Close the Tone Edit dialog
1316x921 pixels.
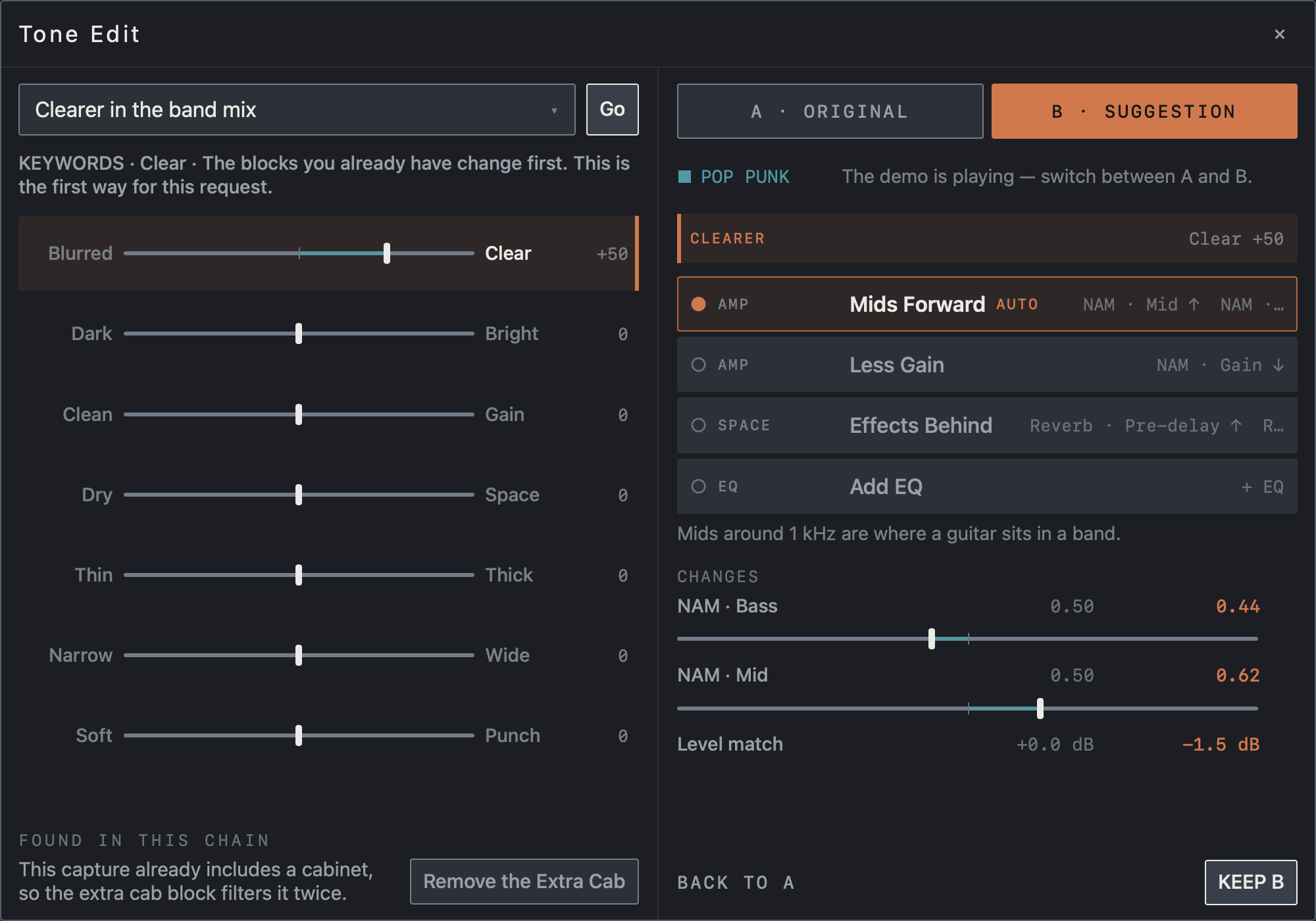1279,34
